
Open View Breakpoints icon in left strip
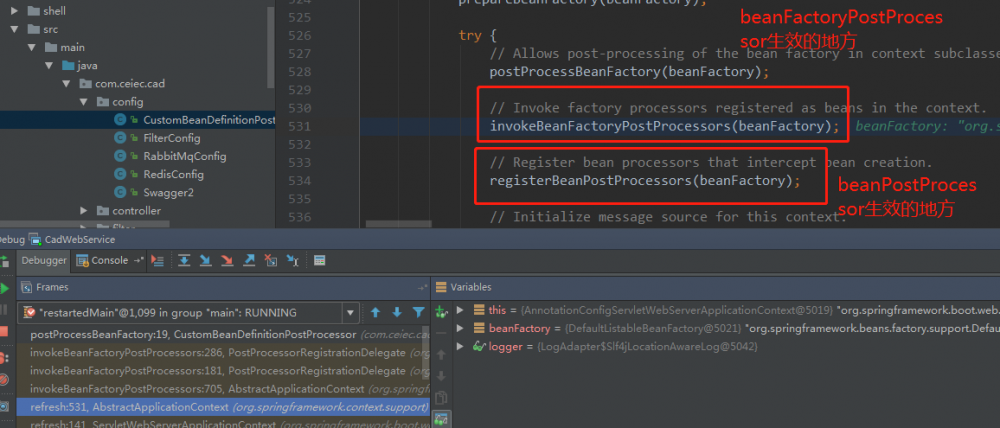coord(3,358)
